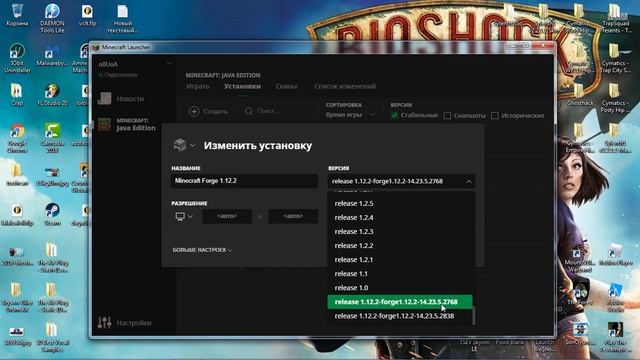Image resolution: width=640 pixels, height=360 pixels.
Task: Switch to the Список изменений tab
Action: tap(345, 87)
